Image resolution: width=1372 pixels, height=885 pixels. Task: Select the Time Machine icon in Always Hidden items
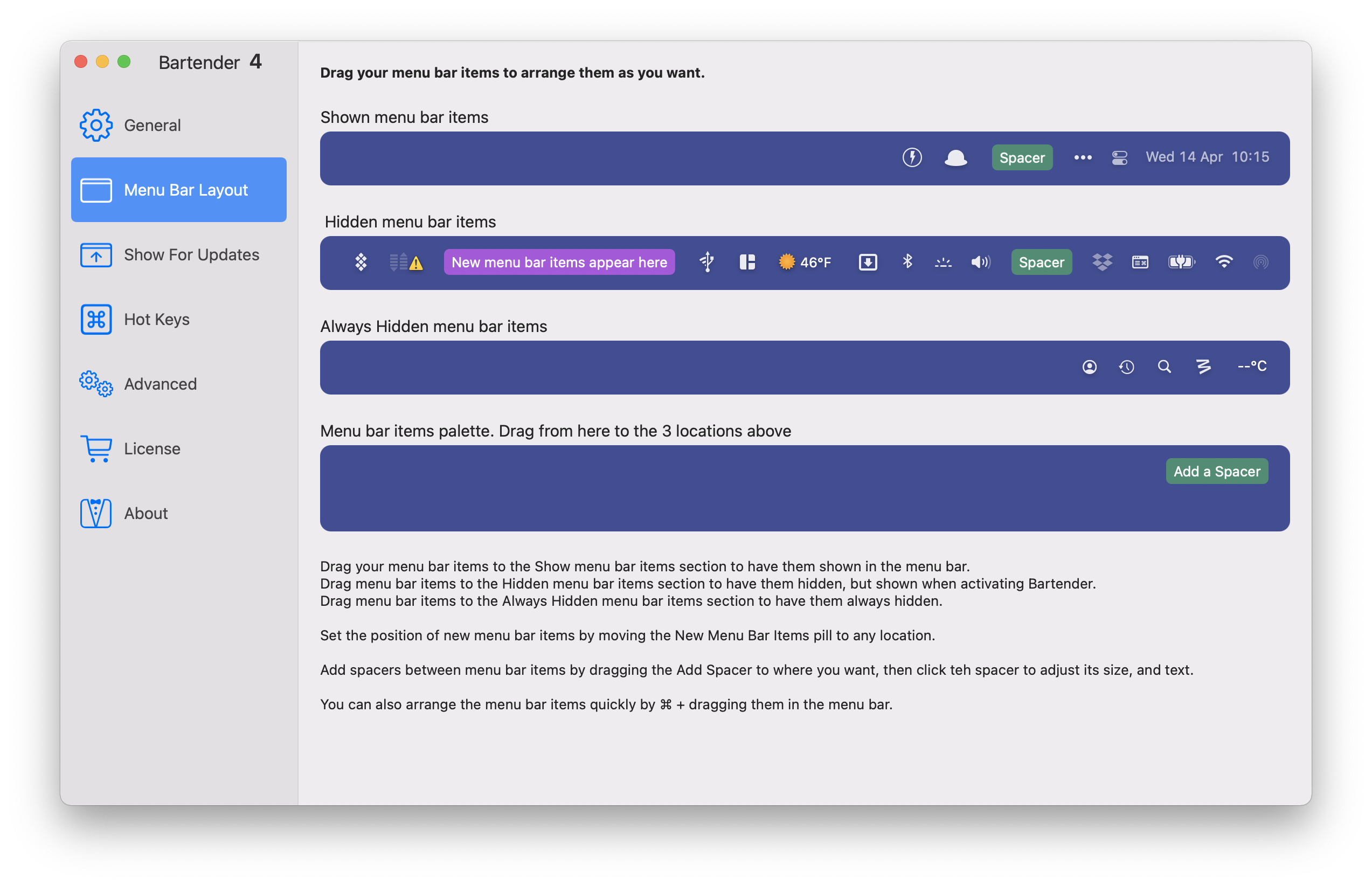pos(1127,367)
